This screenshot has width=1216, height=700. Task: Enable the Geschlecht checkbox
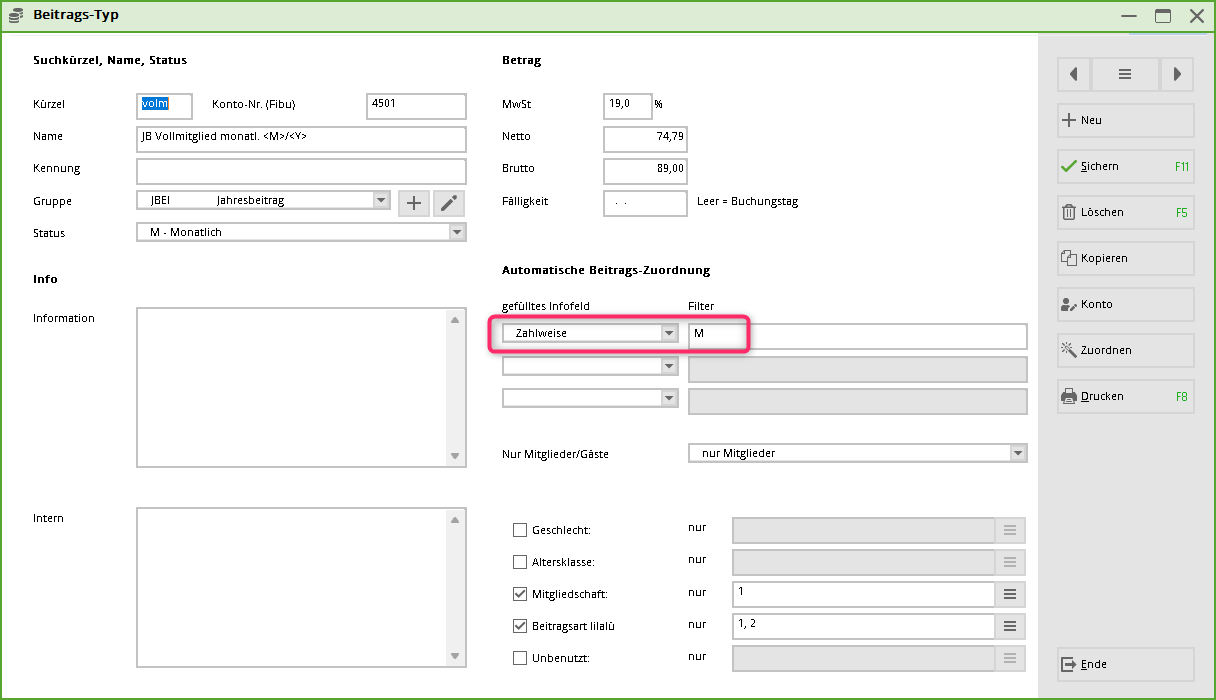520,530
